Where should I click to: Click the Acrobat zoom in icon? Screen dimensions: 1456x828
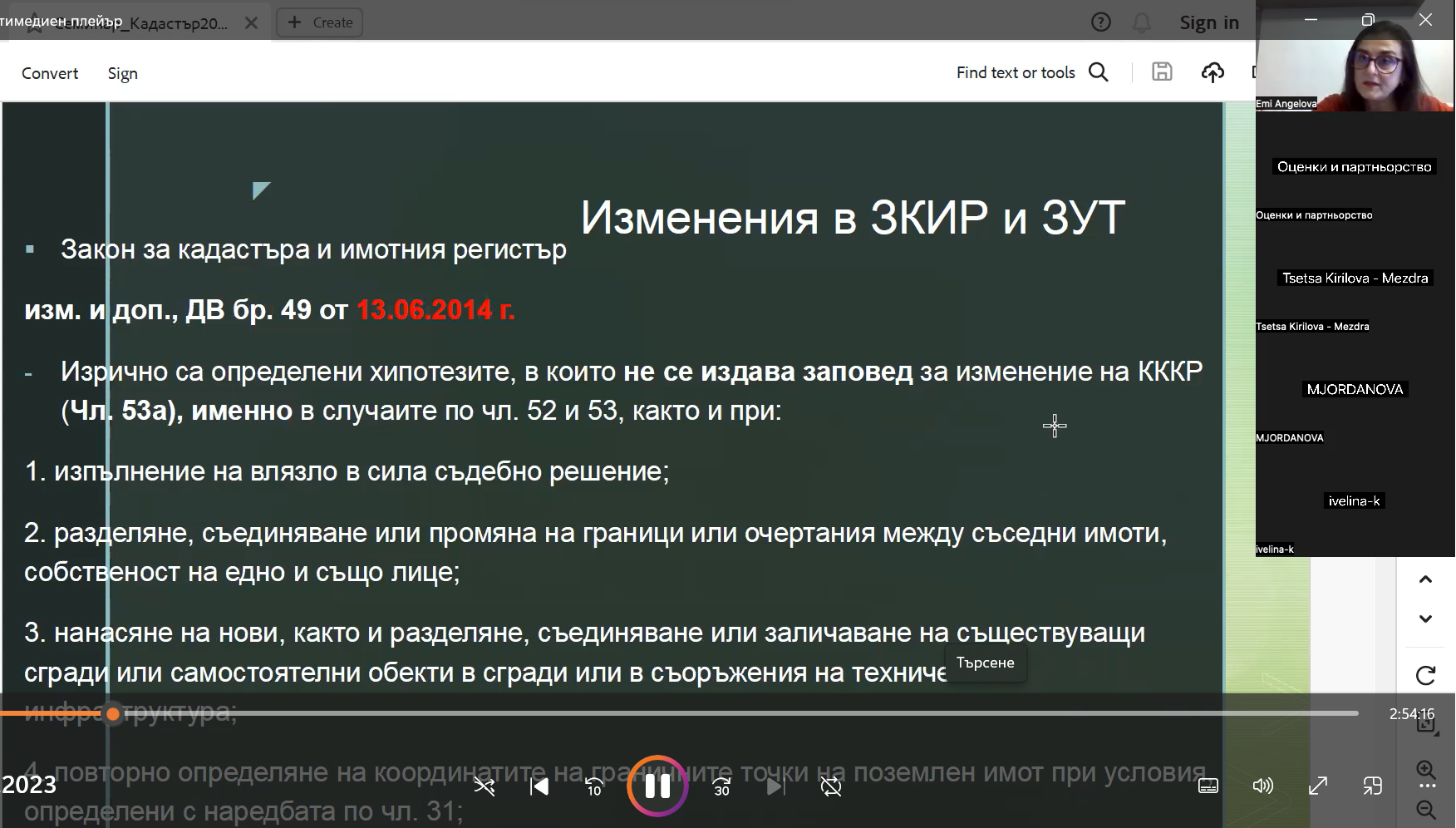[1426, 770]
